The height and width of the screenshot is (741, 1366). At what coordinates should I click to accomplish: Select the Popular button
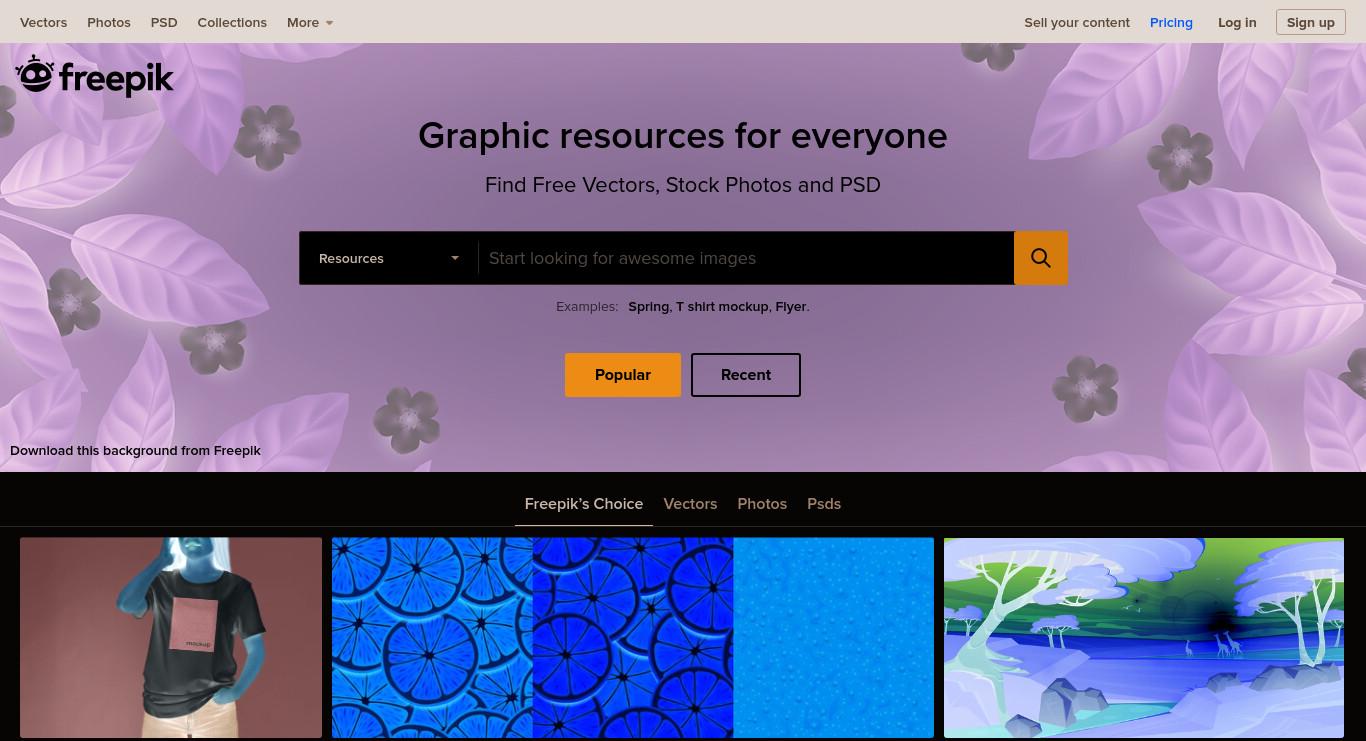623,375
